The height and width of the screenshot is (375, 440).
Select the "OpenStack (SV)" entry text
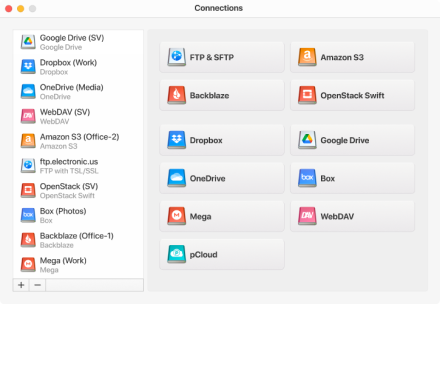69,186
